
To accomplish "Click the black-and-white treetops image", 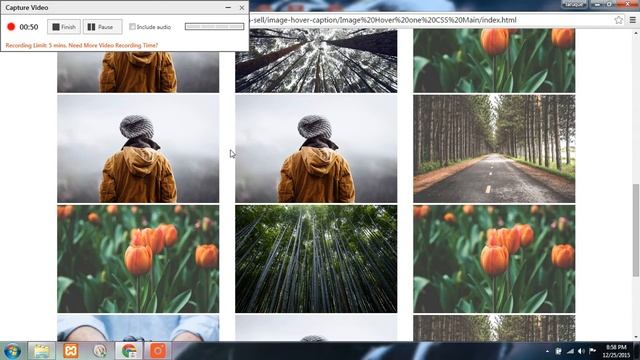I will click(316, 60).
